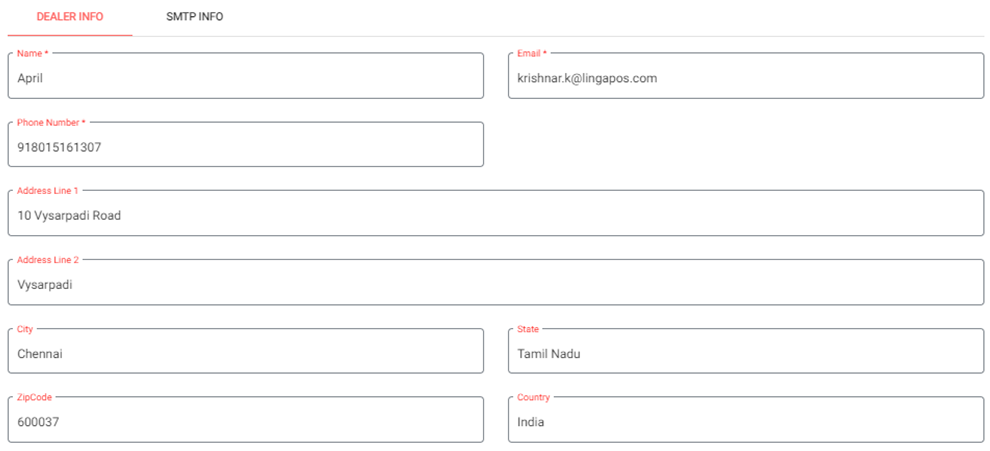
Task: Click the 'Email *' floating label
Action: coord(532,53)
